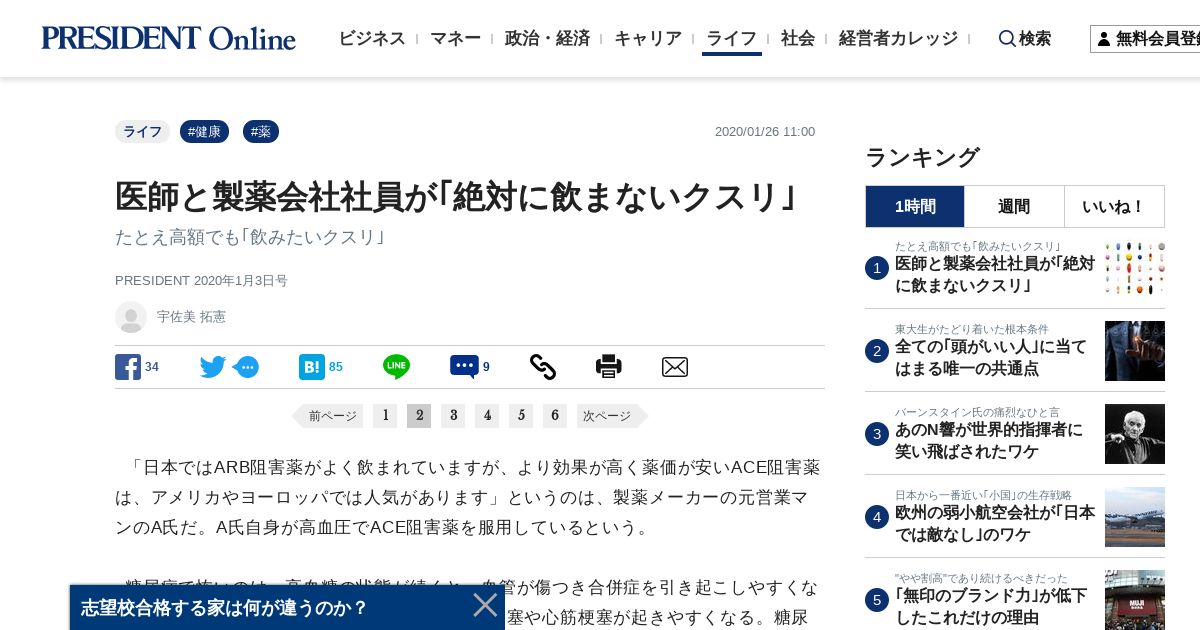
Task: Click publication date 2020/01/26 11:00
Action: click(765, 132)
